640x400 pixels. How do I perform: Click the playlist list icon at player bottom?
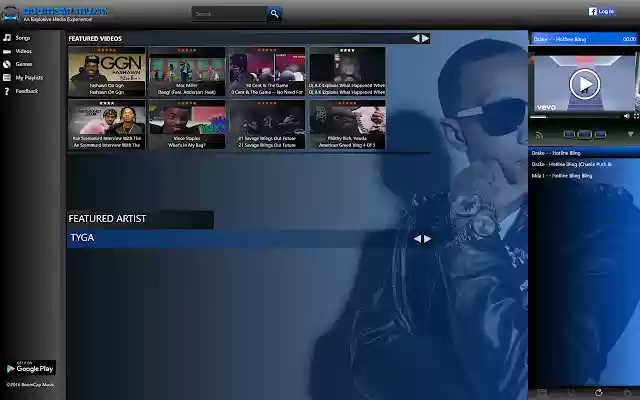(542, 393)
